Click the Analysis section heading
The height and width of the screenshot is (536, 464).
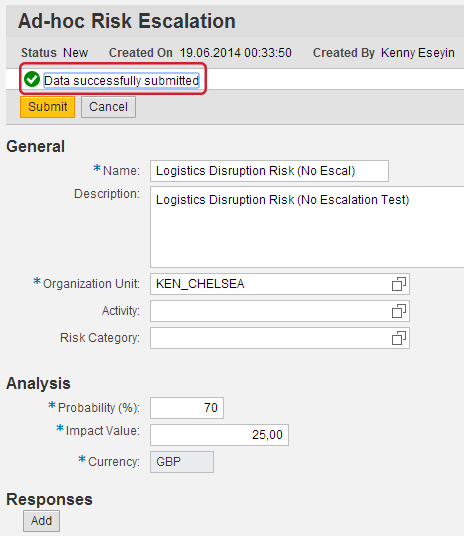coord(38,383)
